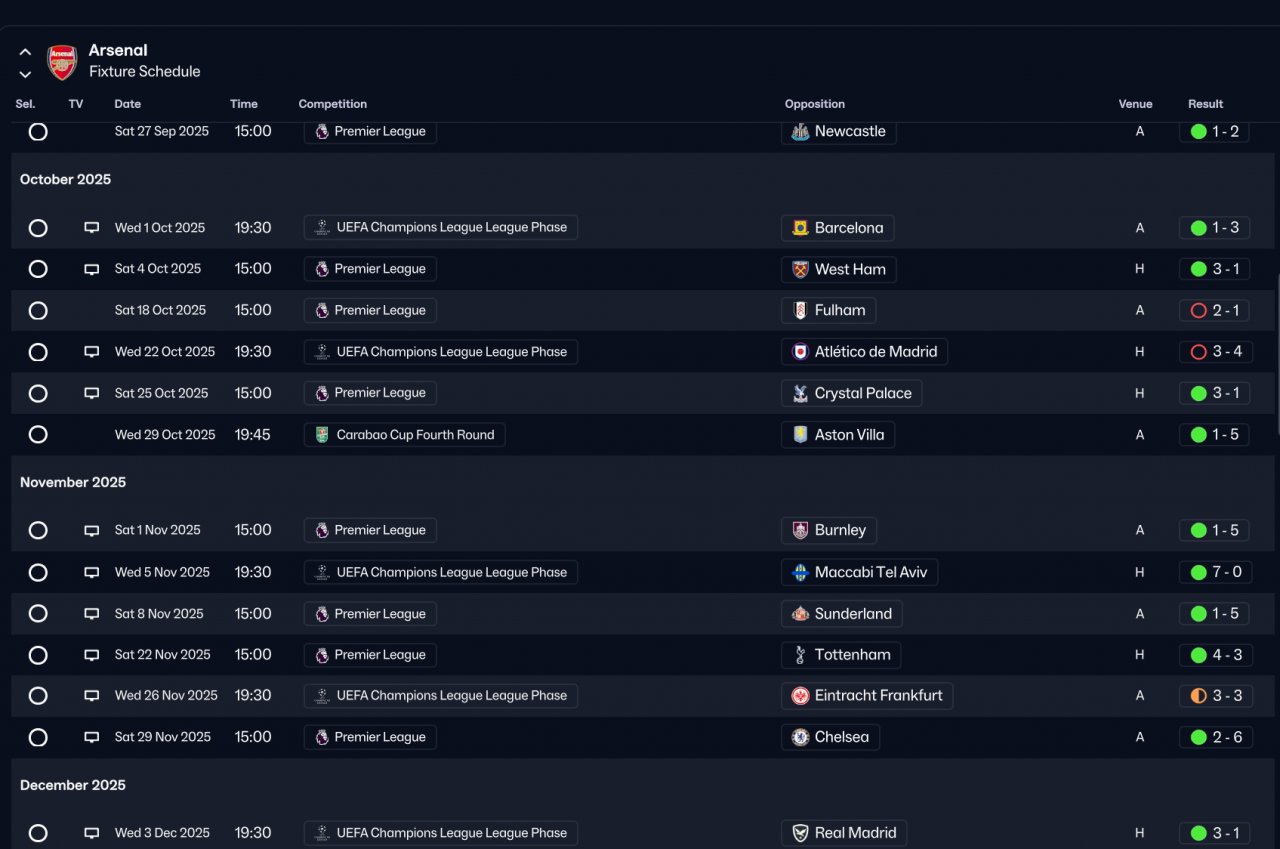1280x849 pixels.
Task: Click the Tottenham club crest
Action: (x=800, y=655)
